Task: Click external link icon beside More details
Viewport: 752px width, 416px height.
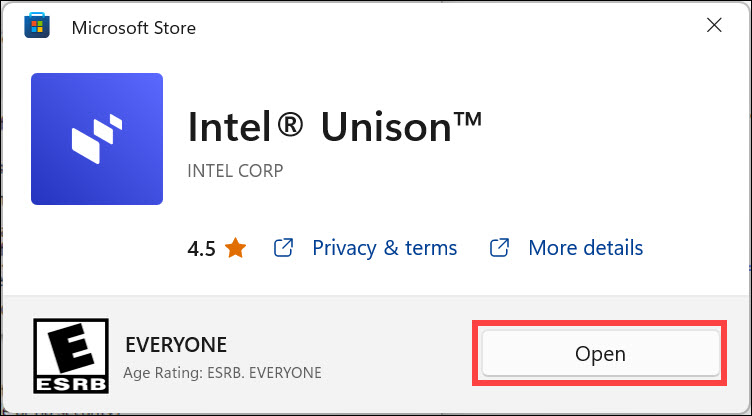Action: tap(500, 248)
